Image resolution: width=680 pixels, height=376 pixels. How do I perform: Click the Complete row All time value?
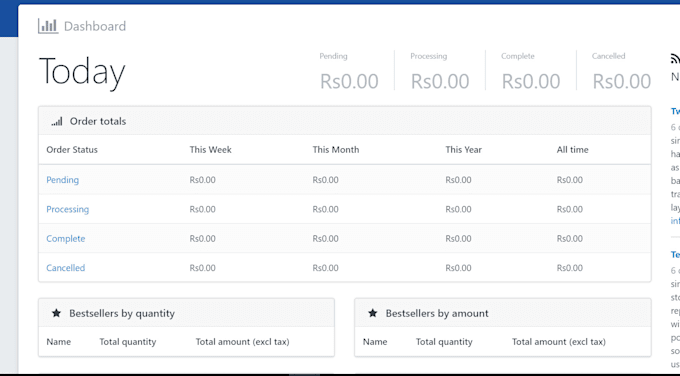click(570, 239)
